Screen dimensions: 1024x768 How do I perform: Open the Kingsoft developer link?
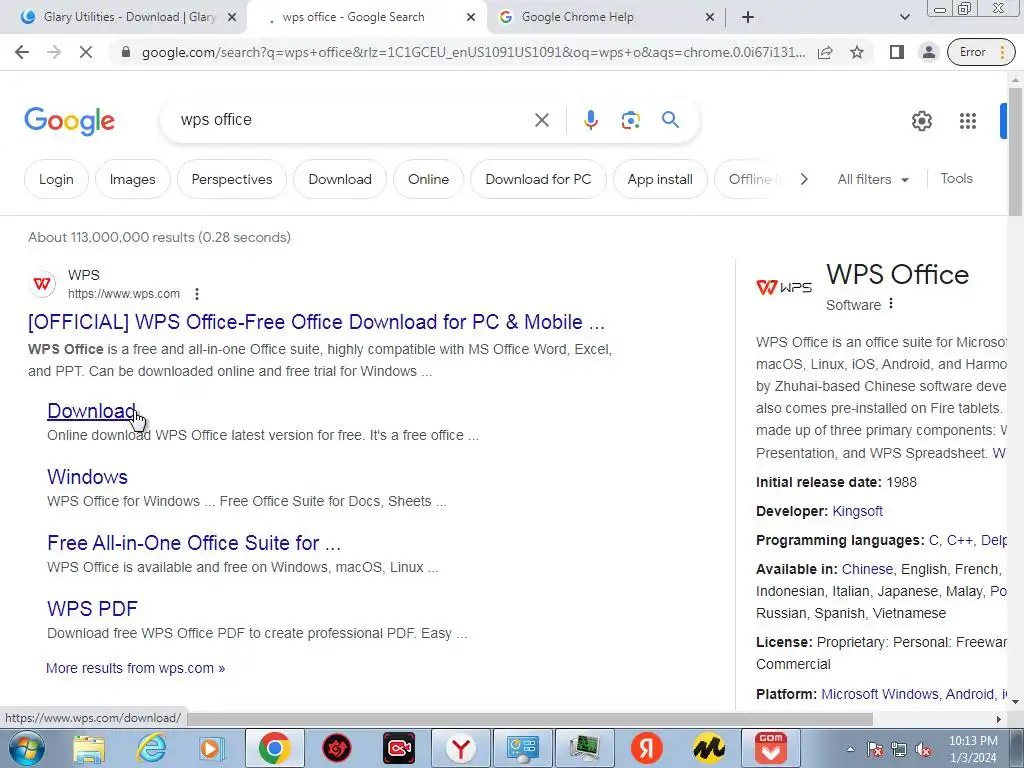[857, 511]
